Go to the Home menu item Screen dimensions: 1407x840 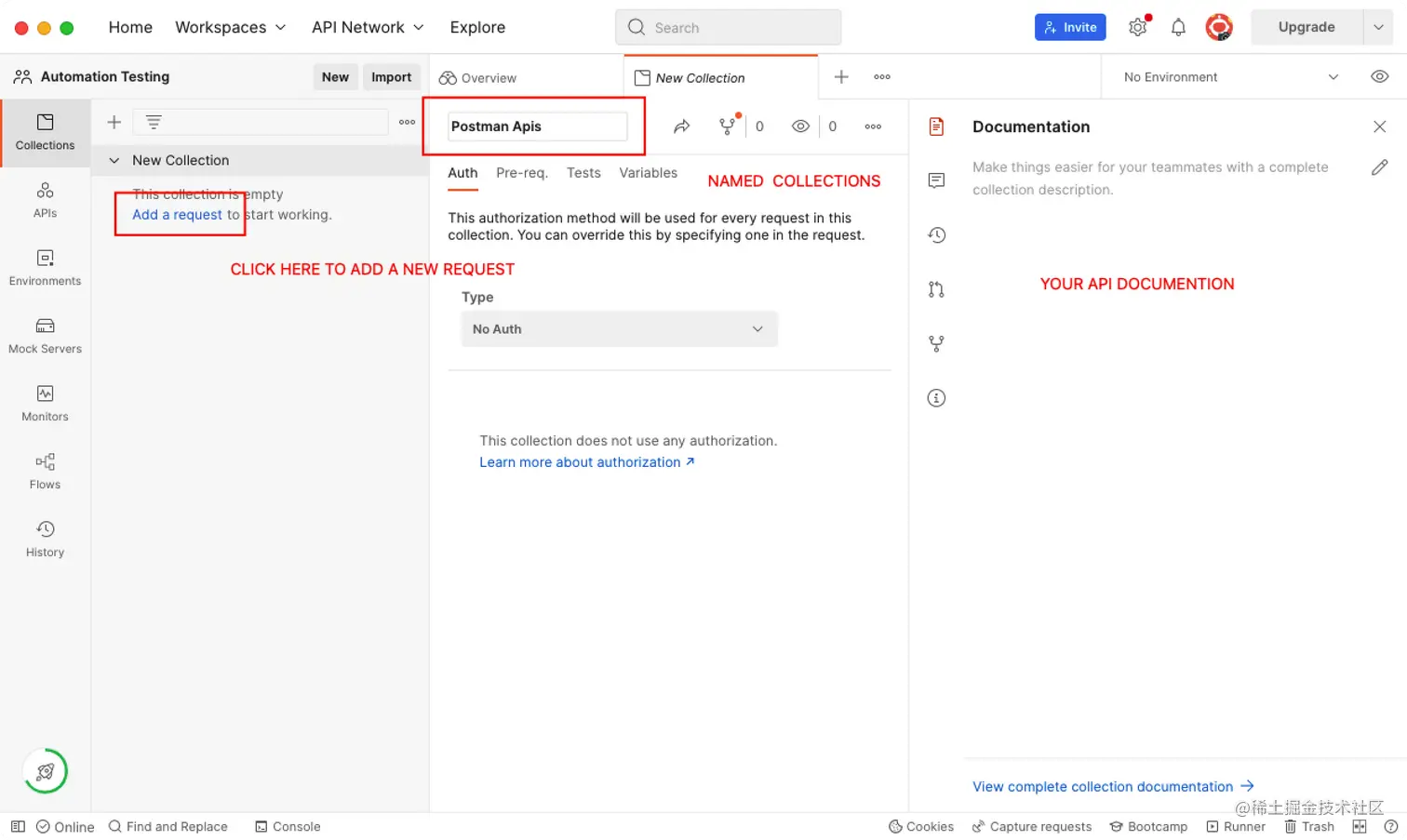(130, 27)
